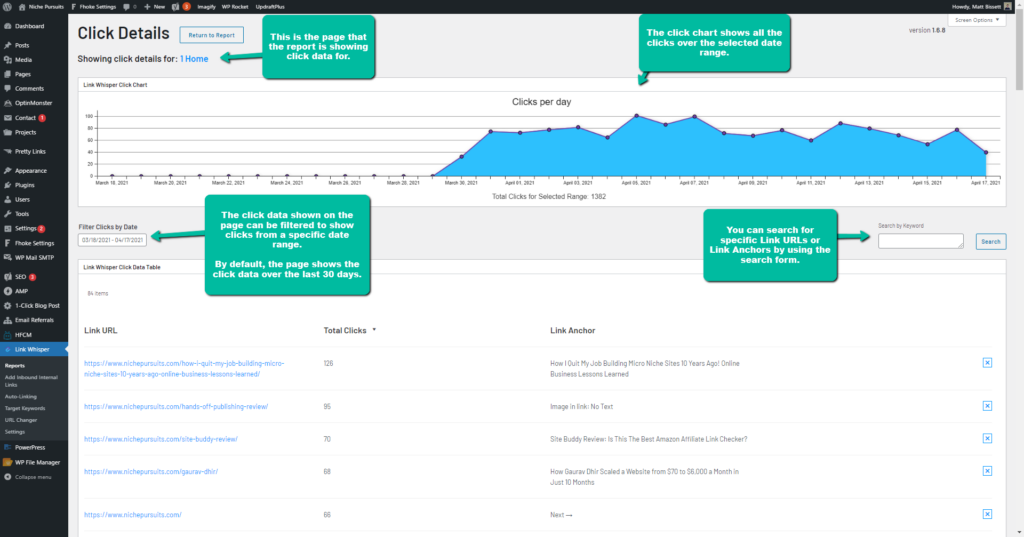Open URL Changer submenu item
This screenshot has height=537, width=1024.
21,420
